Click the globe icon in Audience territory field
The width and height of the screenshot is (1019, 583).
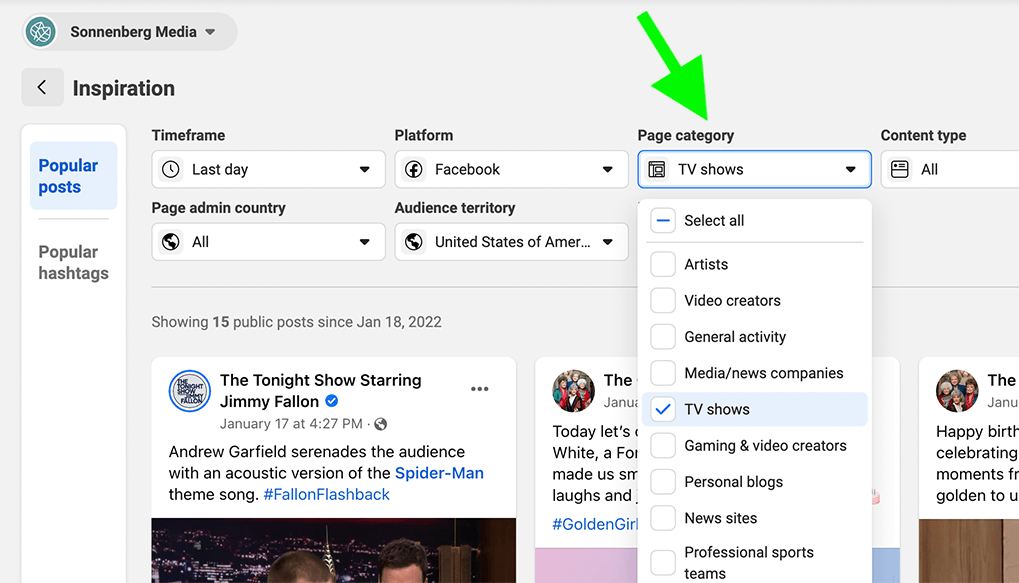[x=414, y=242]
